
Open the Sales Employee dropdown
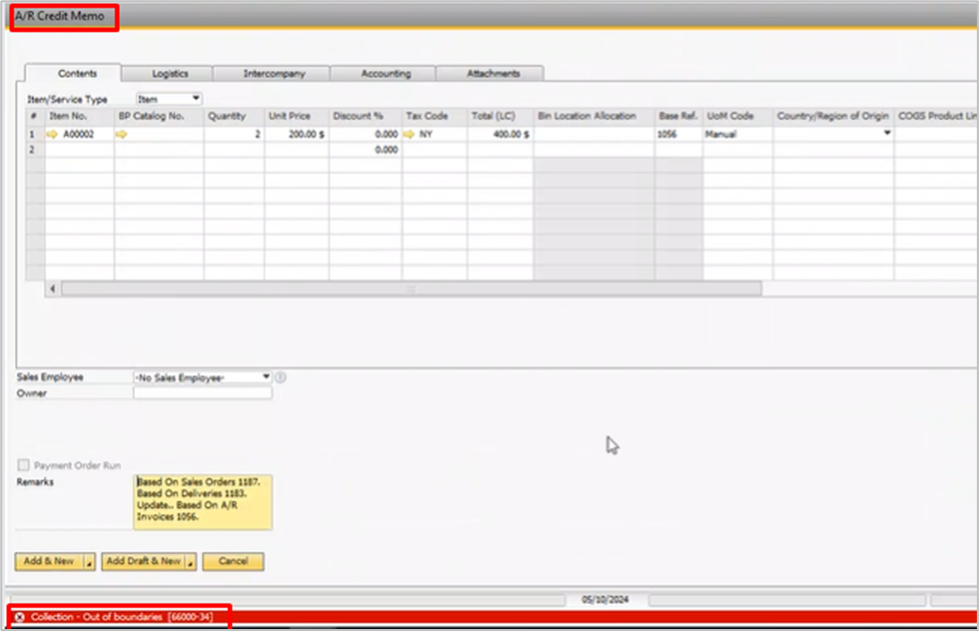click(x=266, y=377)
